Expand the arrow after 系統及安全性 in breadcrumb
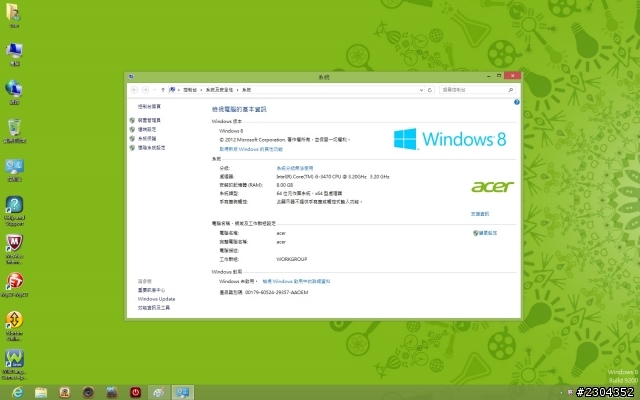This screenshot has width=640, height=400. (x=237, y=90)
